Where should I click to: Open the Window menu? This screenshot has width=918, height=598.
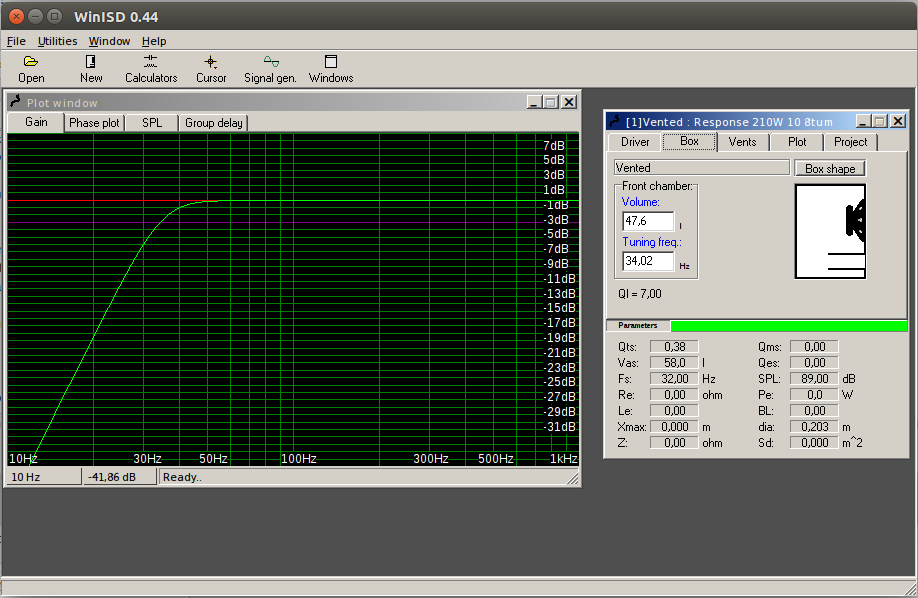(109, 41)
